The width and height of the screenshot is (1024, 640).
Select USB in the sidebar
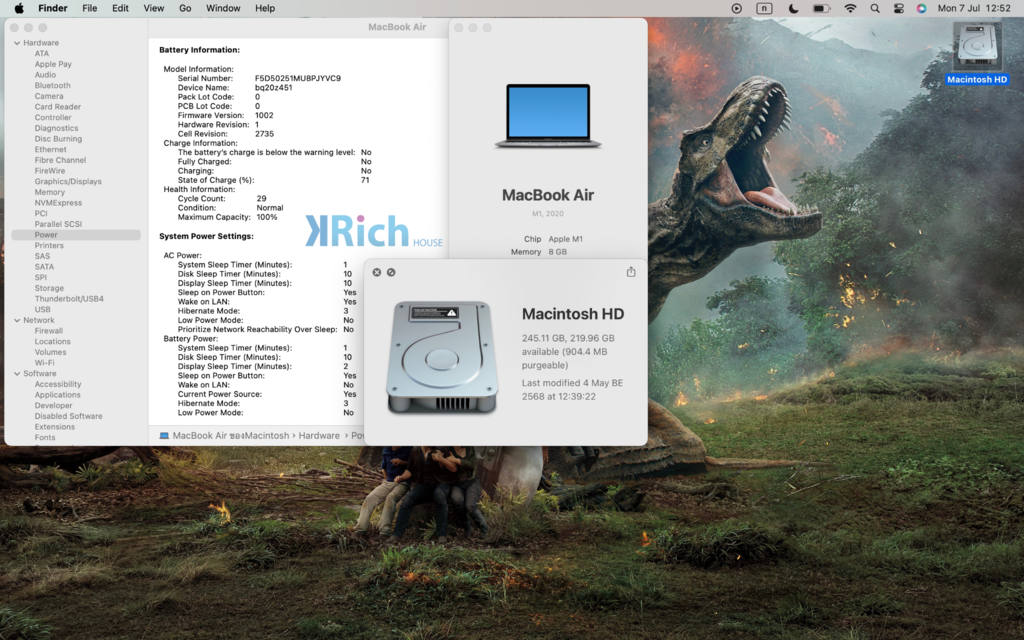(42, 310)
